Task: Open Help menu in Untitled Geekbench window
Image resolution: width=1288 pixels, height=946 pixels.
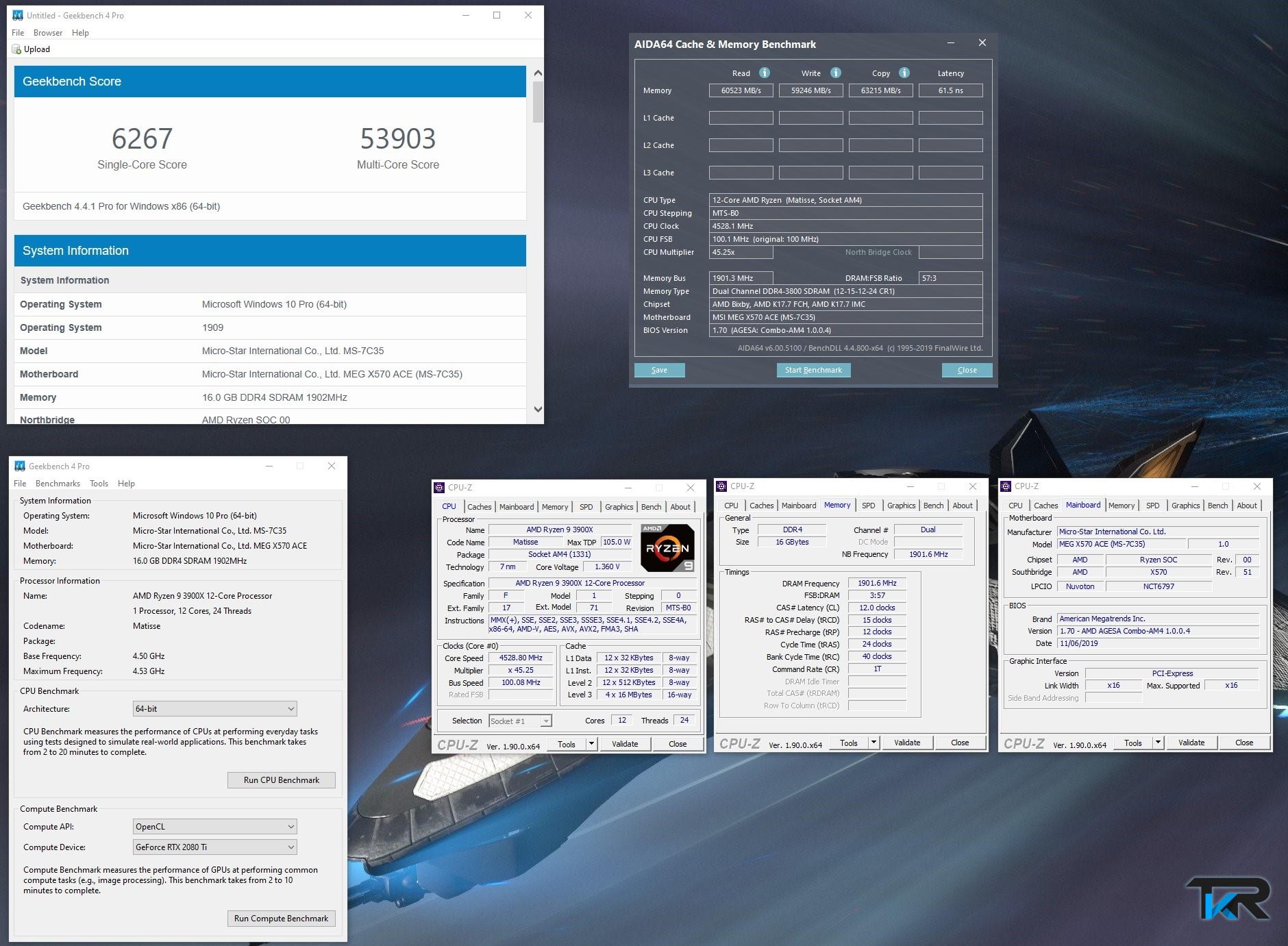Action: point(80,33)
